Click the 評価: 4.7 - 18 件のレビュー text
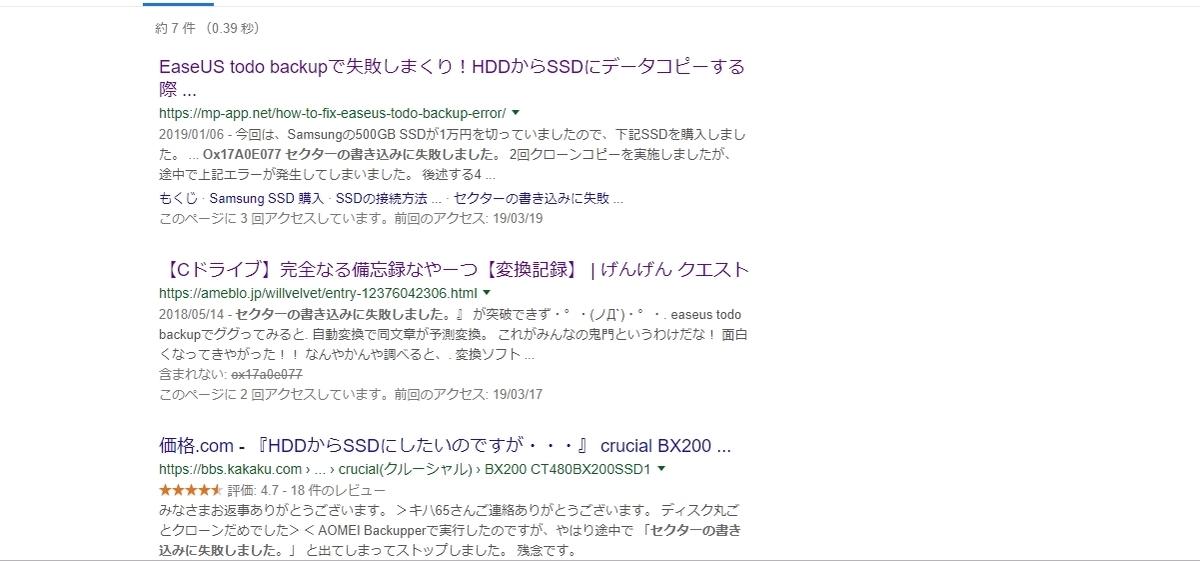The height and width of the screenshot is (561, 1200). click(x=306, y=490)
